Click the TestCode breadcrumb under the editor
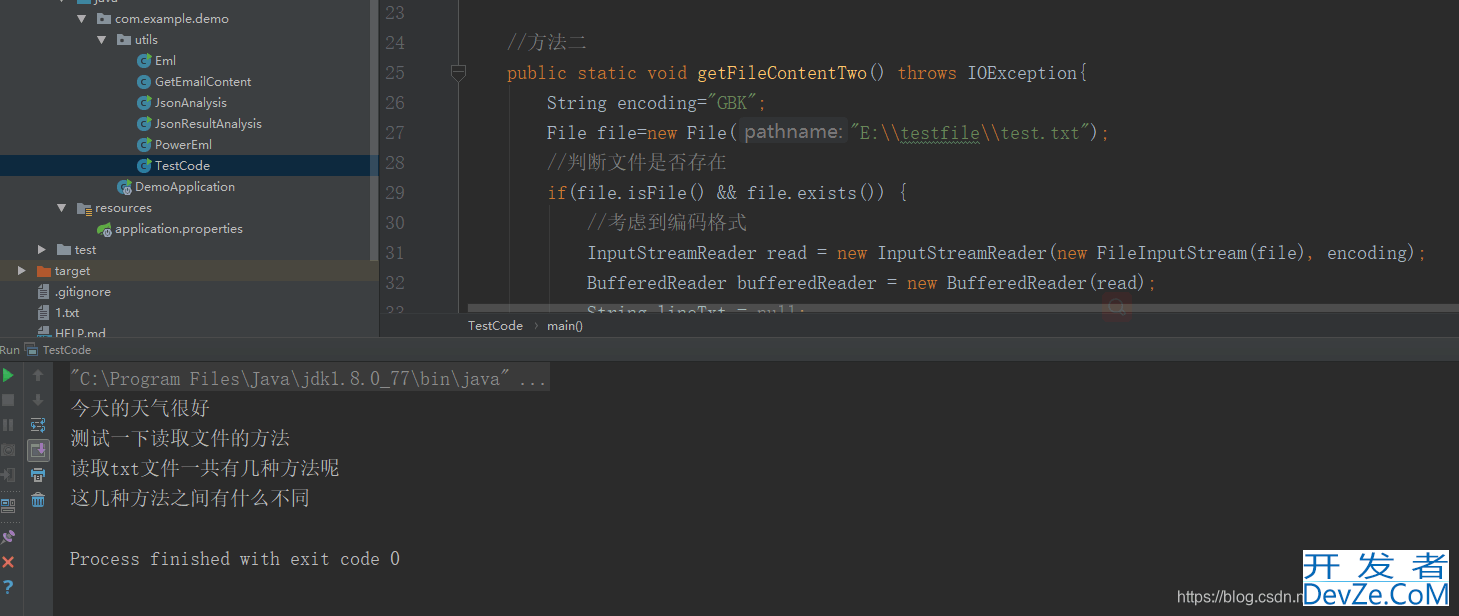Screen dimensions: 1459x616 pos(495,326)
